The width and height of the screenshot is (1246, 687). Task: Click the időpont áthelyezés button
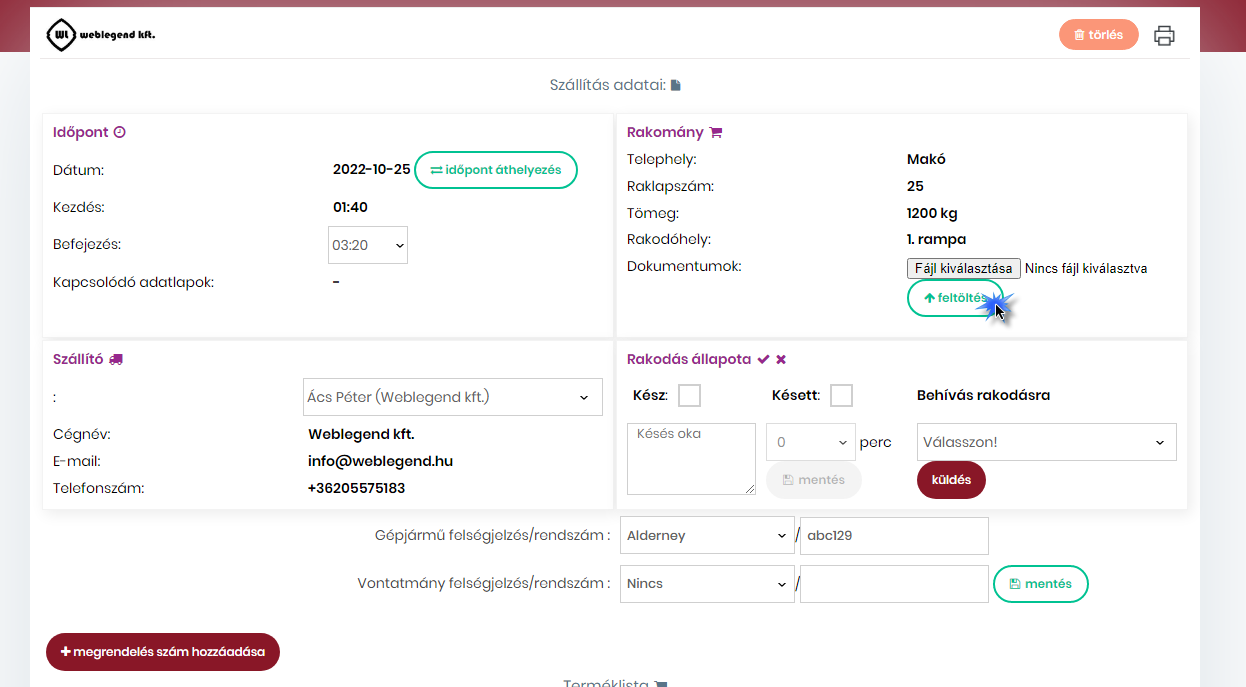pos(495,170)
